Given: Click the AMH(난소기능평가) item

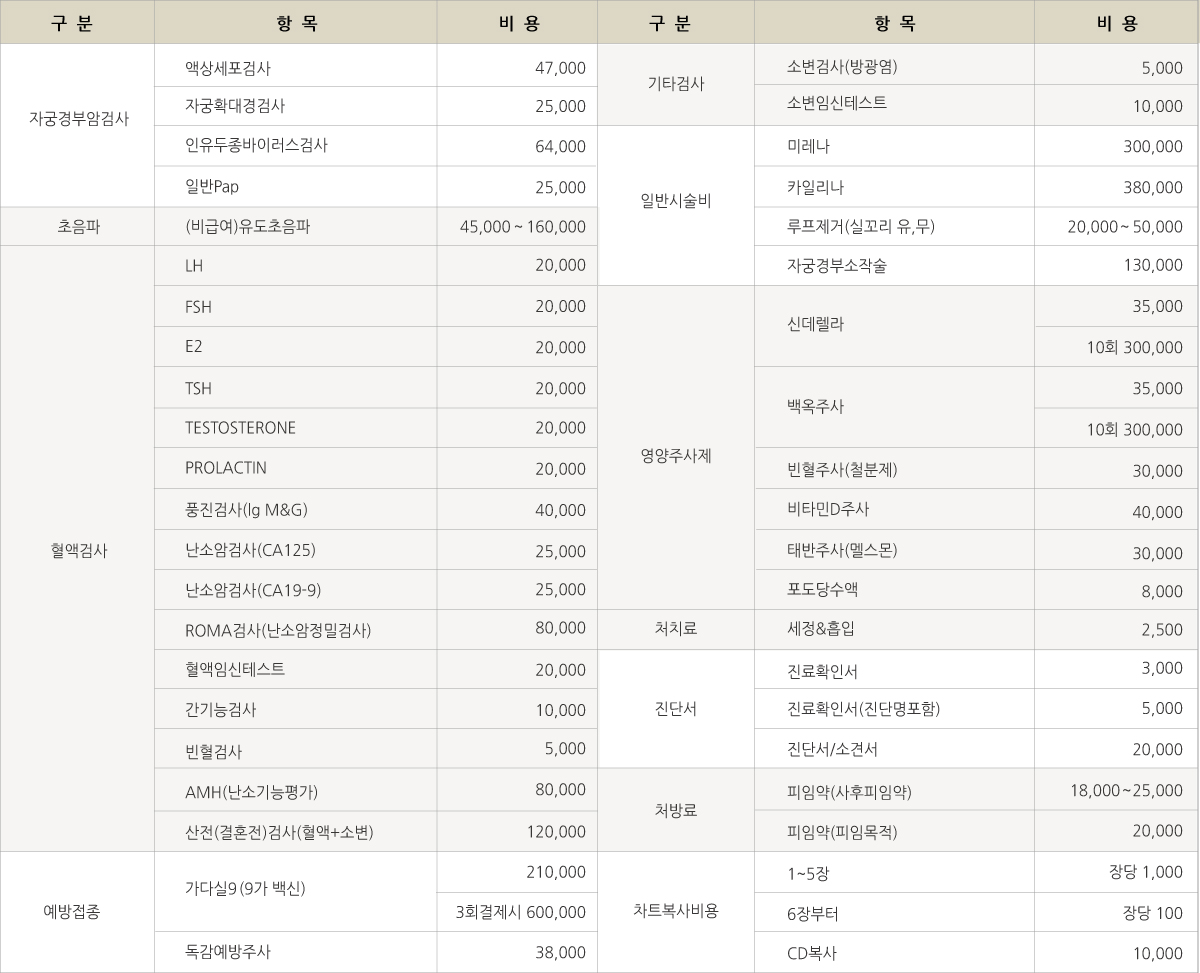Looking at the screenshot, I should (251, 791).
